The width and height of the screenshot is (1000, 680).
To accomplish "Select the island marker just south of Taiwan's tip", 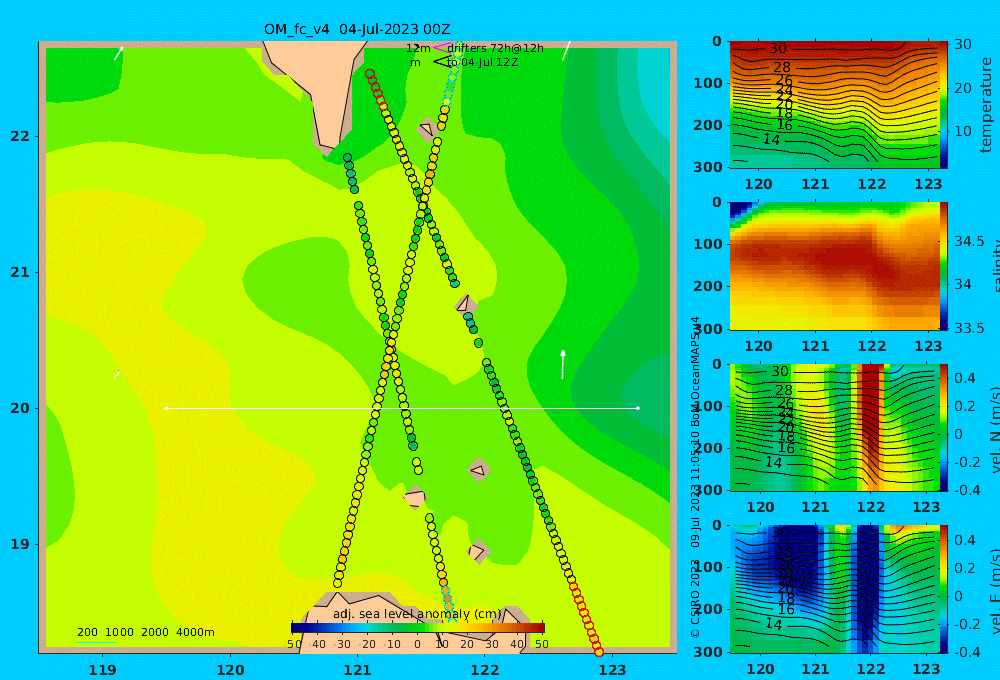I will pos(427,129).
